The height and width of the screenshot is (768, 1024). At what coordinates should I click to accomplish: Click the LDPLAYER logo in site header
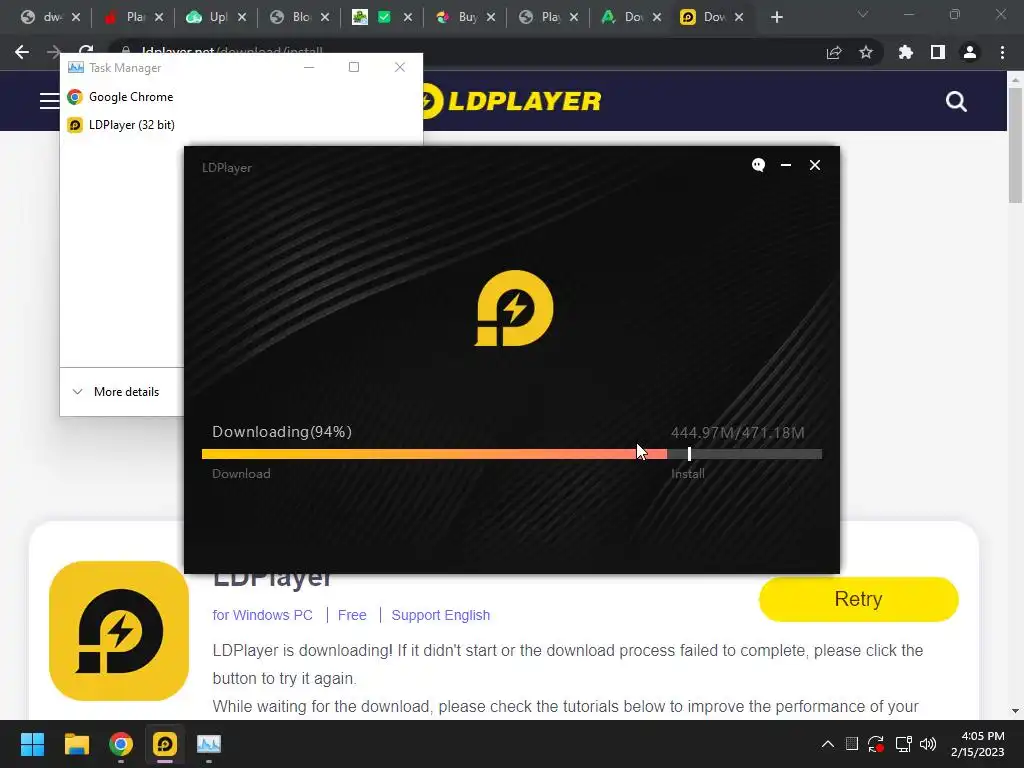513,101
